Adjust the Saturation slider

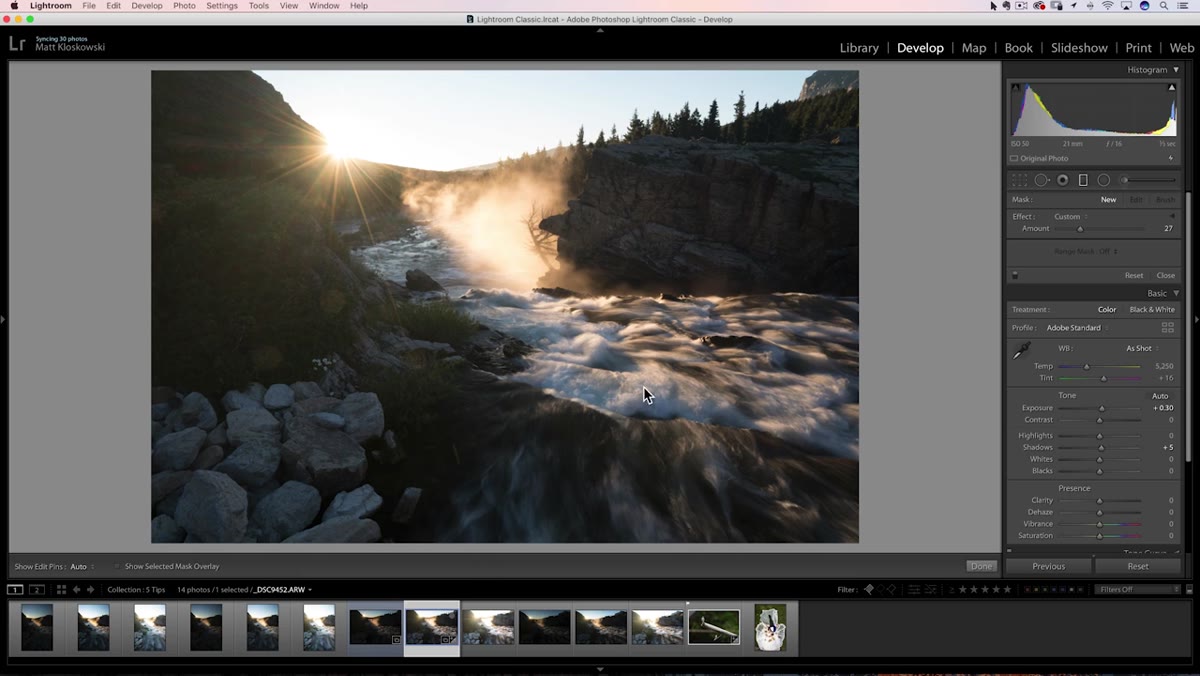tap(1099, 536)
